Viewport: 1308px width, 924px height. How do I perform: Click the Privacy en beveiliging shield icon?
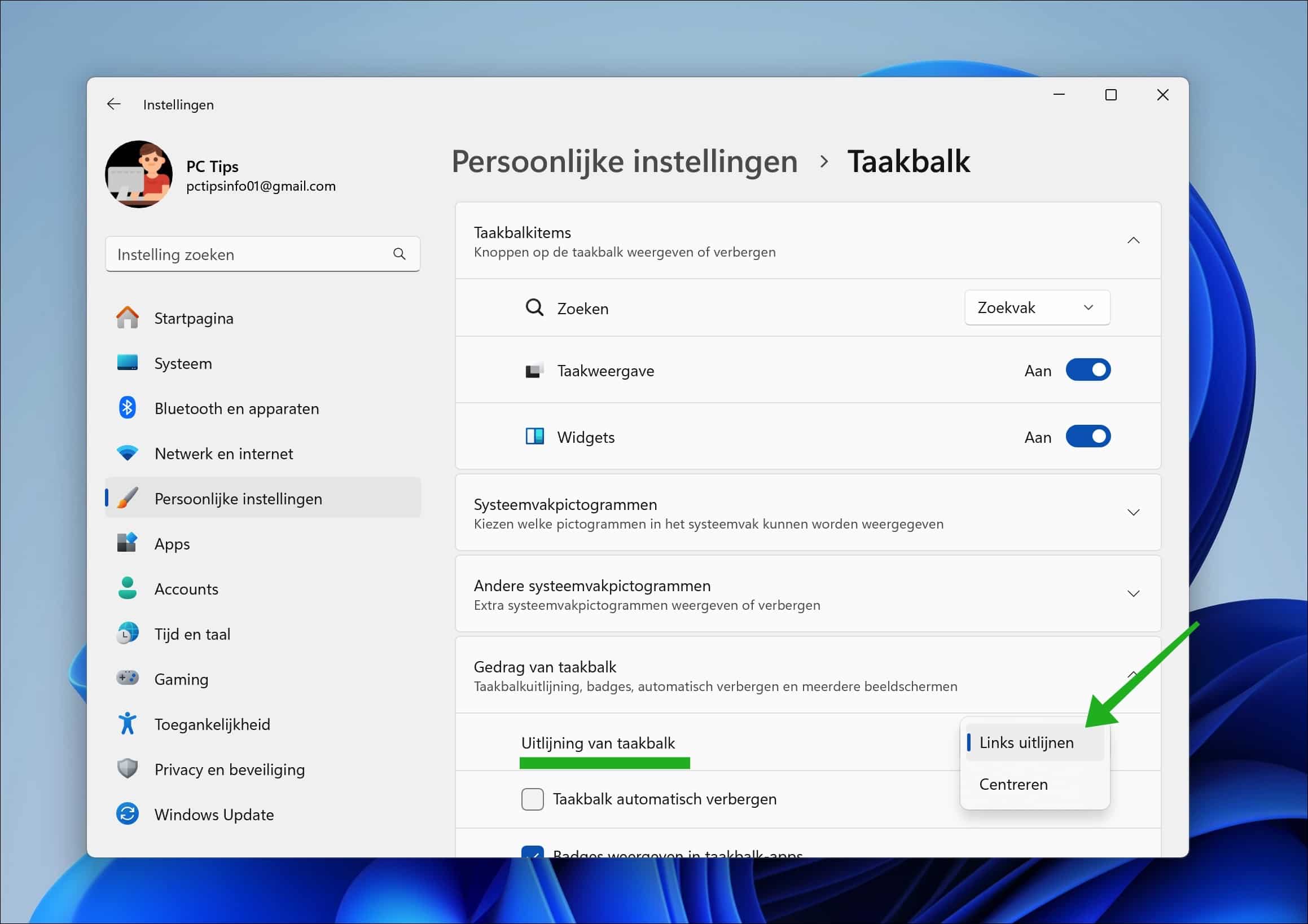click(x=128, y=768)
